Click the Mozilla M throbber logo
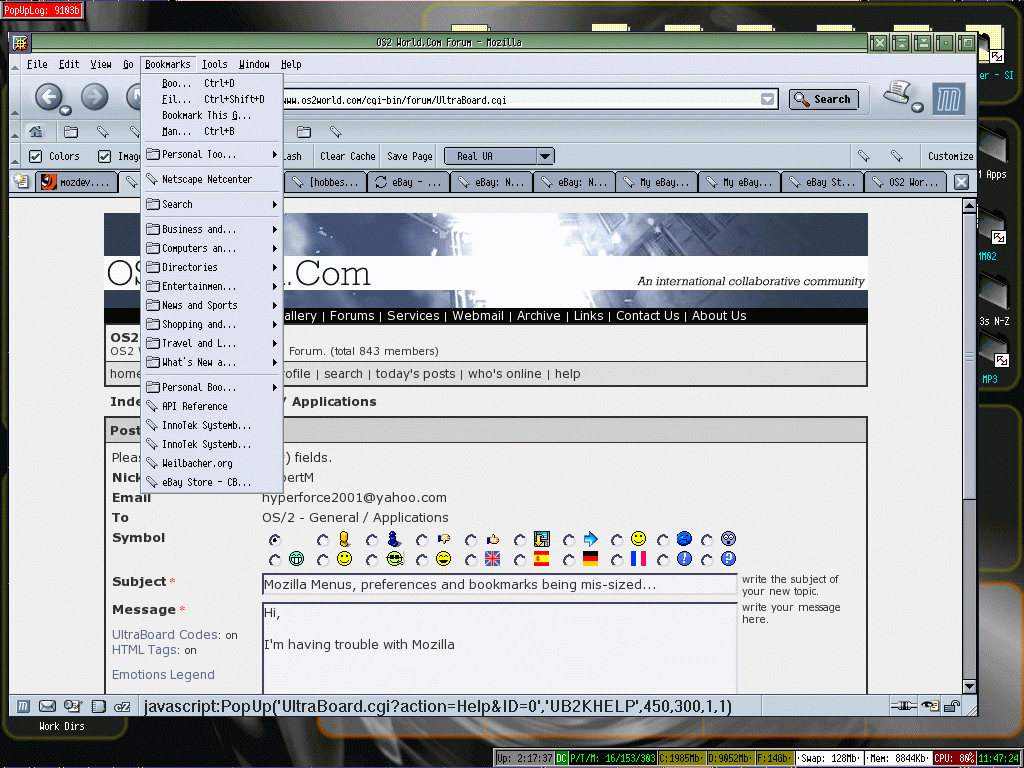The width and height of the screenshot is (1024, 768). point(949,99)
